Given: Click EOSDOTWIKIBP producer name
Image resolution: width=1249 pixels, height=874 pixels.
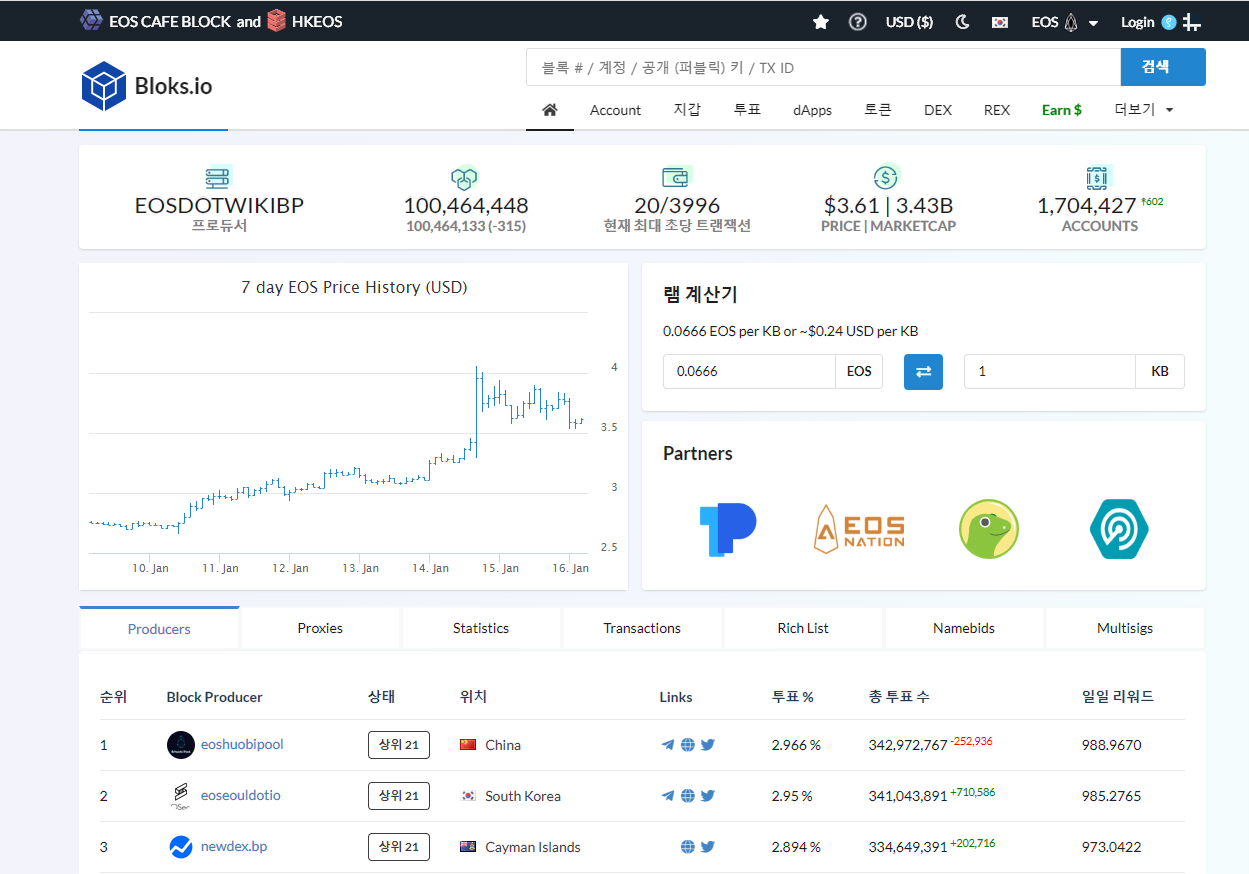Looking at the screenshot, I should (219, 206).
